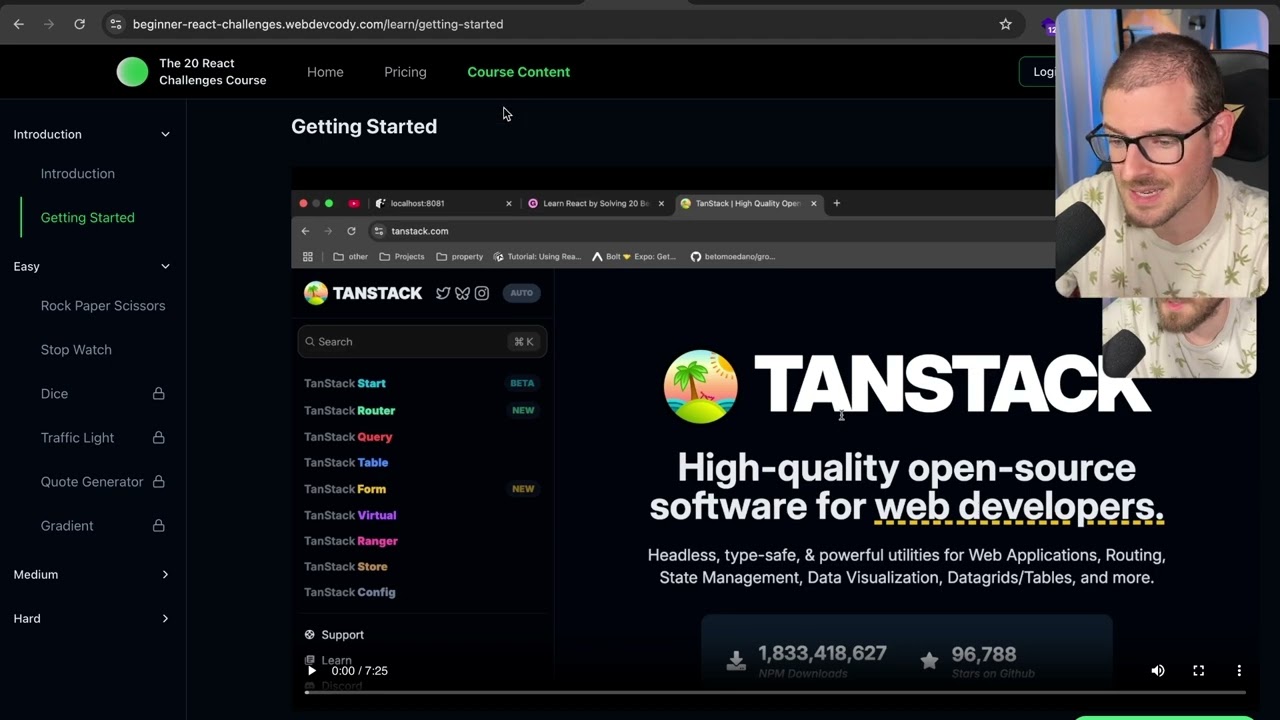Bookmark this page with the star icon
The image size is (1280, 720).
coord(1005,24)
